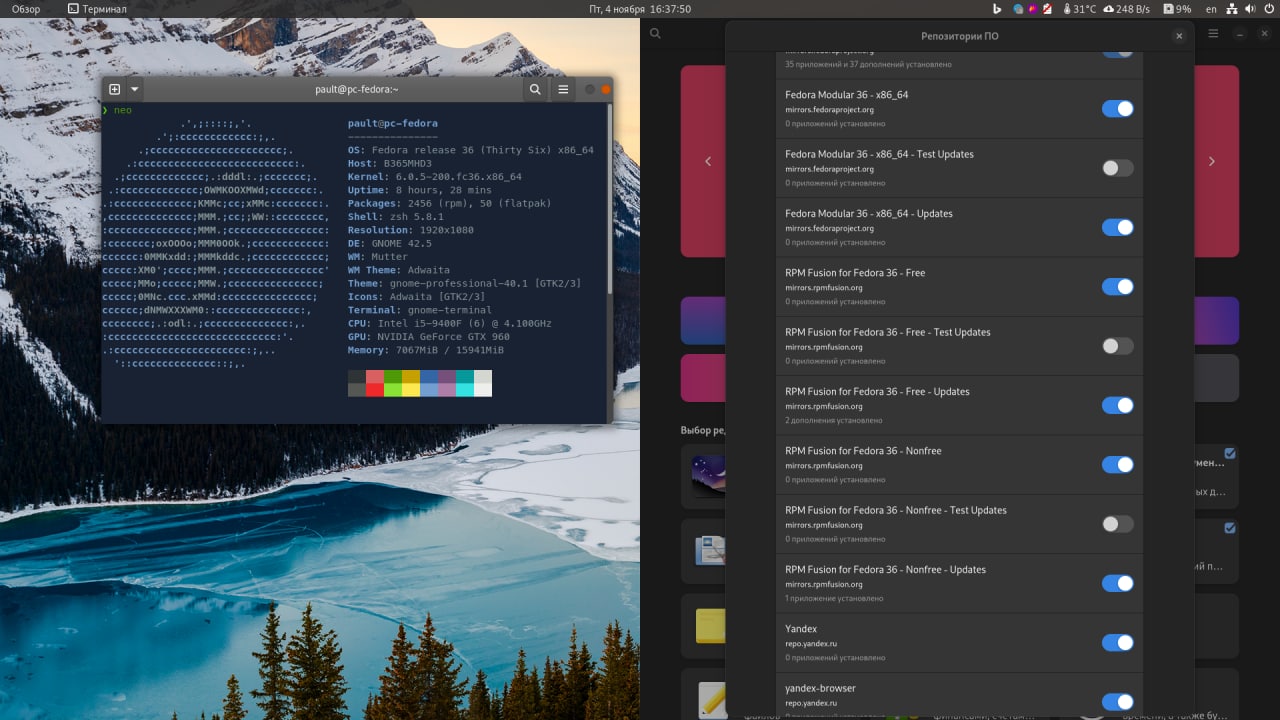
Task: Enable RPM Fusion Free Test Updates repository
Action: [x=1117, y=346]
